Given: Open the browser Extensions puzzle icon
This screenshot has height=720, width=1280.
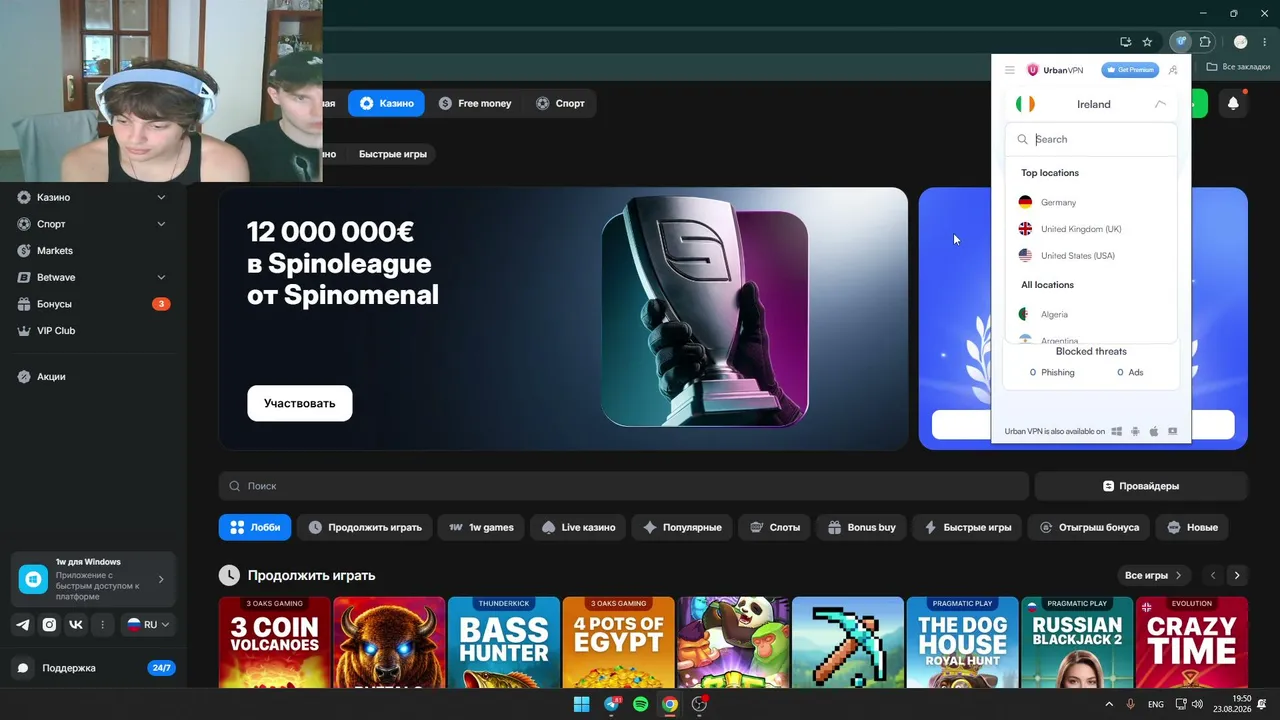Looking at the screenshot, I should [x=1205, y=42].
